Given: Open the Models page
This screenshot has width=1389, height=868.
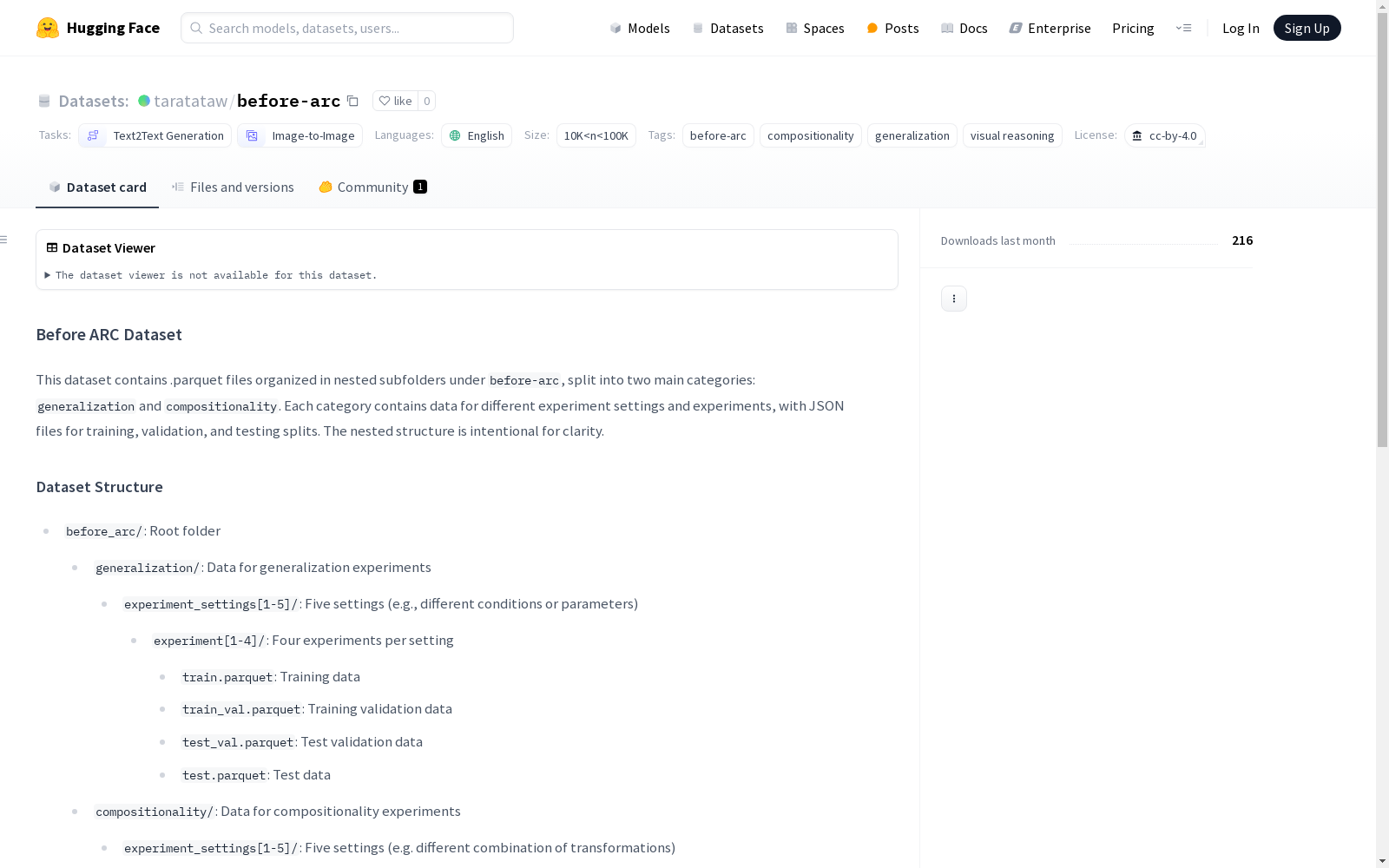Looking at the screenshot, I should pos(640,28).
